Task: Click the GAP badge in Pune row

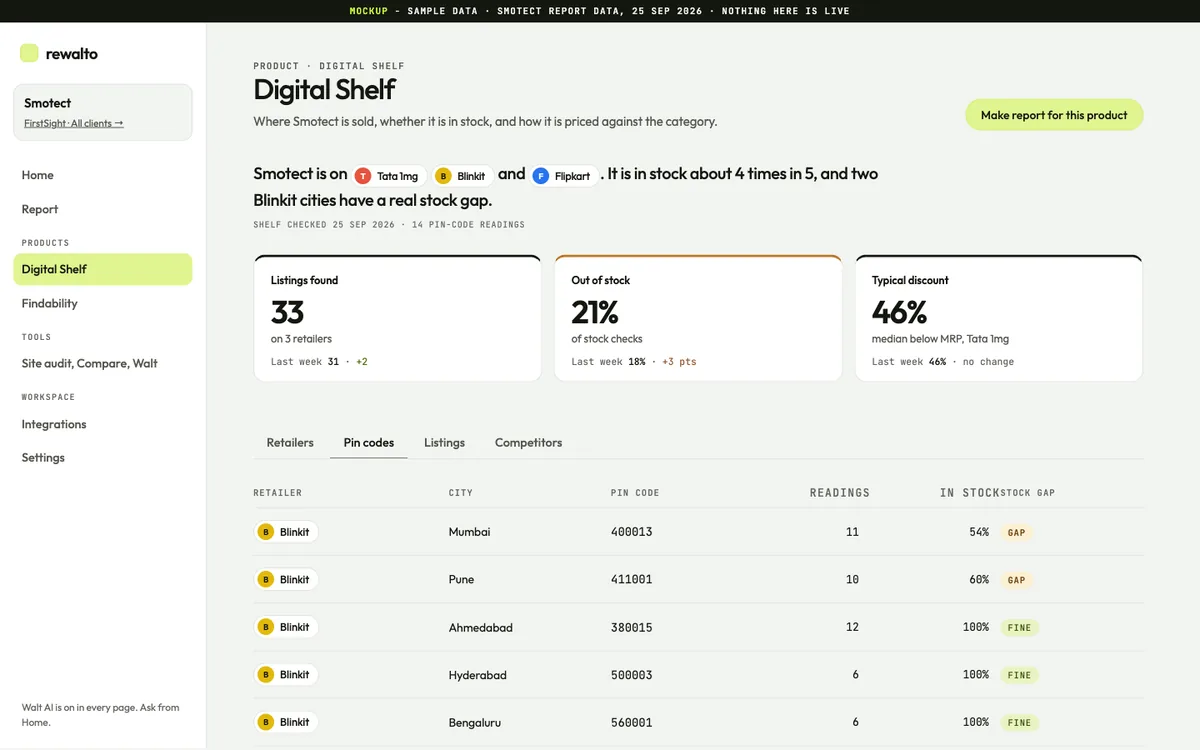Action: (1017, 580)
